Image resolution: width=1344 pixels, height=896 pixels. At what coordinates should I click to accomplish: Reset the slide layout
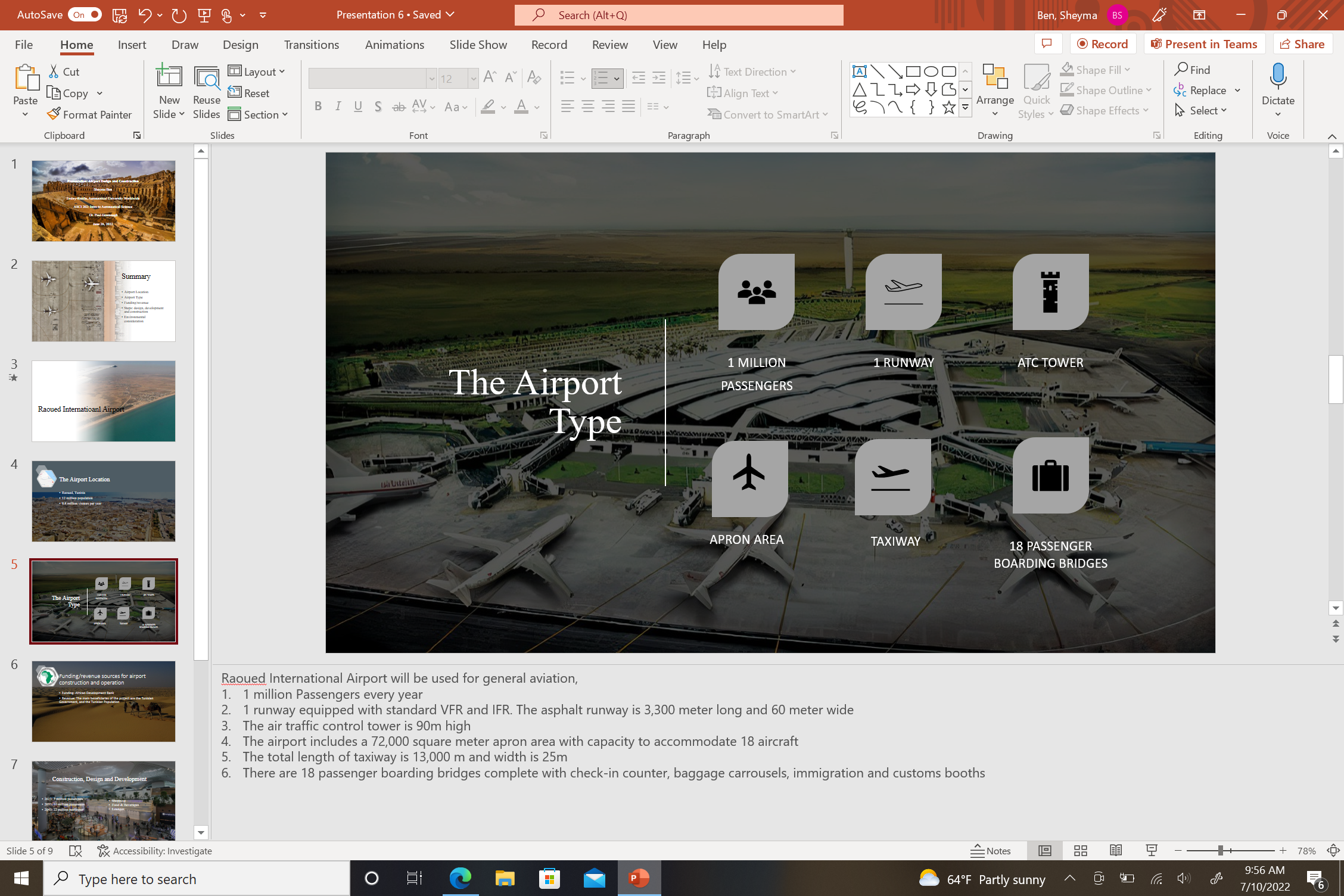tap(249, 93)
